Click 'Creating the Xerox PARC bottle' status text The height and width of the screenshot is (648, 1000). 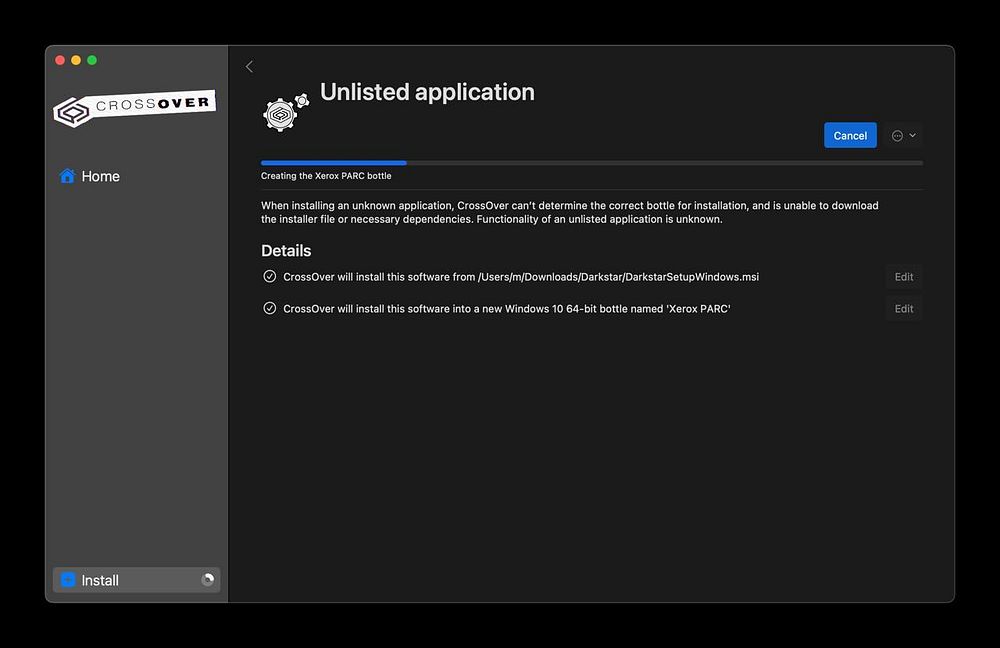pos(326,176)
